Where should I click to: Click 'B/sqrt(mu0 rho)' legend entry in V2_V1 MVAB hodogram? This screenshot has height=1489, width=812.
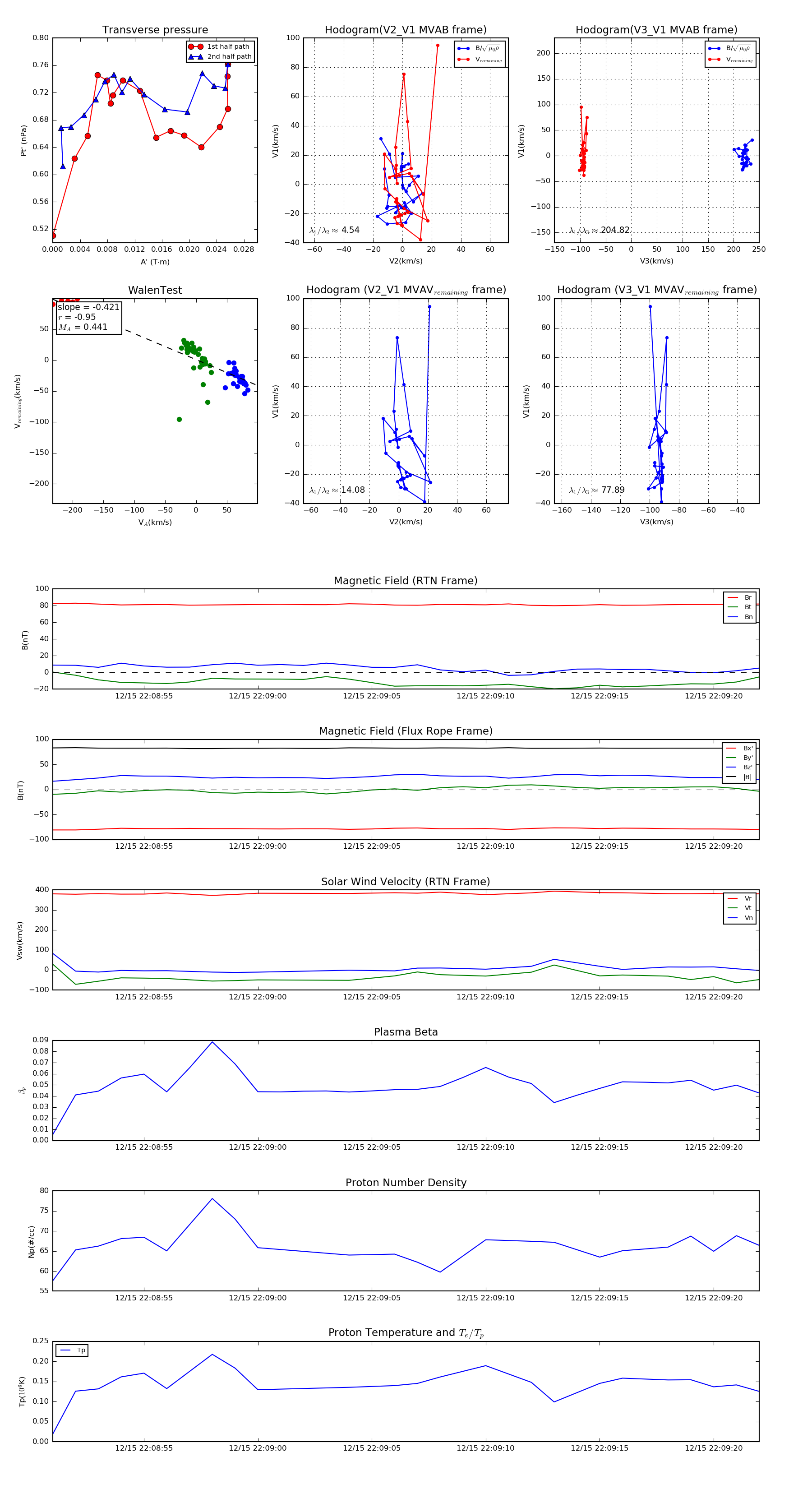click(480, 49)
